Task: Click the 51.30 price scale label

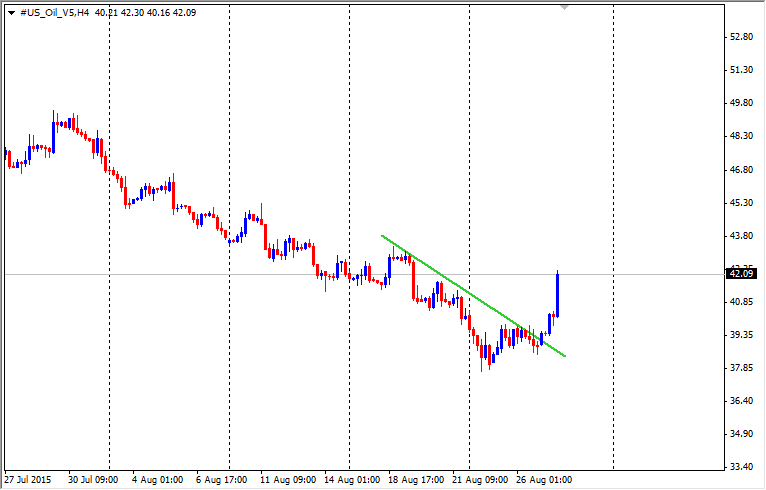Action: point(741,70)
